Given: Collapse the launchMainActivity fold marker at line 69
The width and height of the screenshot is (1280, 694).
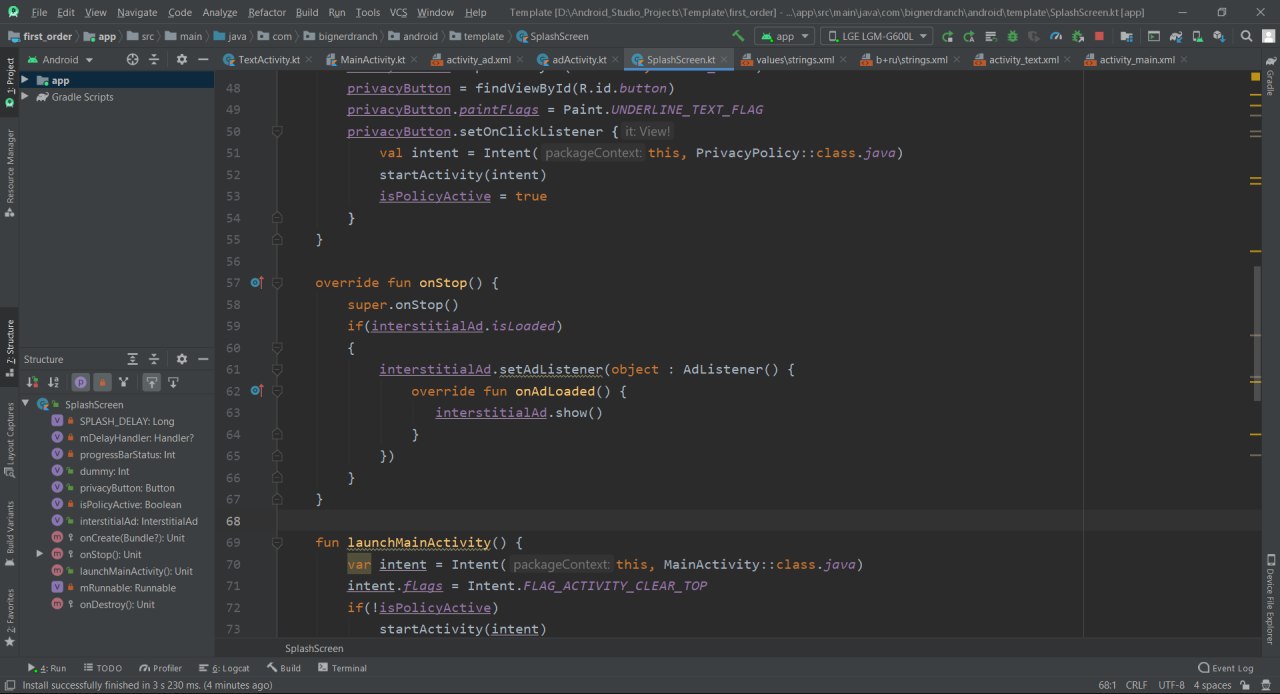Looking at the screenshot, I should tap(277, 543).
